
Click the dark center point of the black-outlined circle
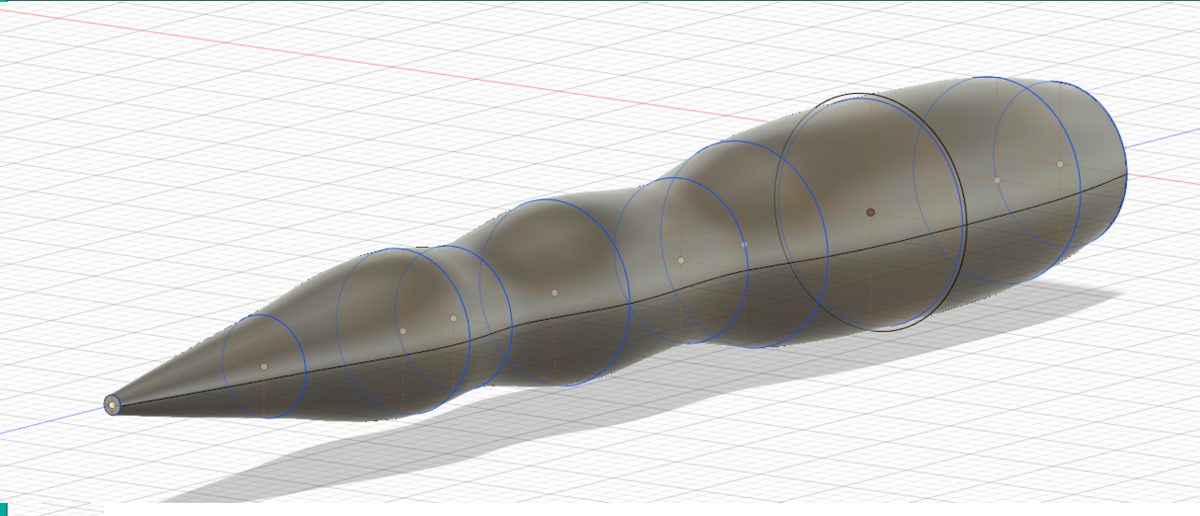[870, 212]
